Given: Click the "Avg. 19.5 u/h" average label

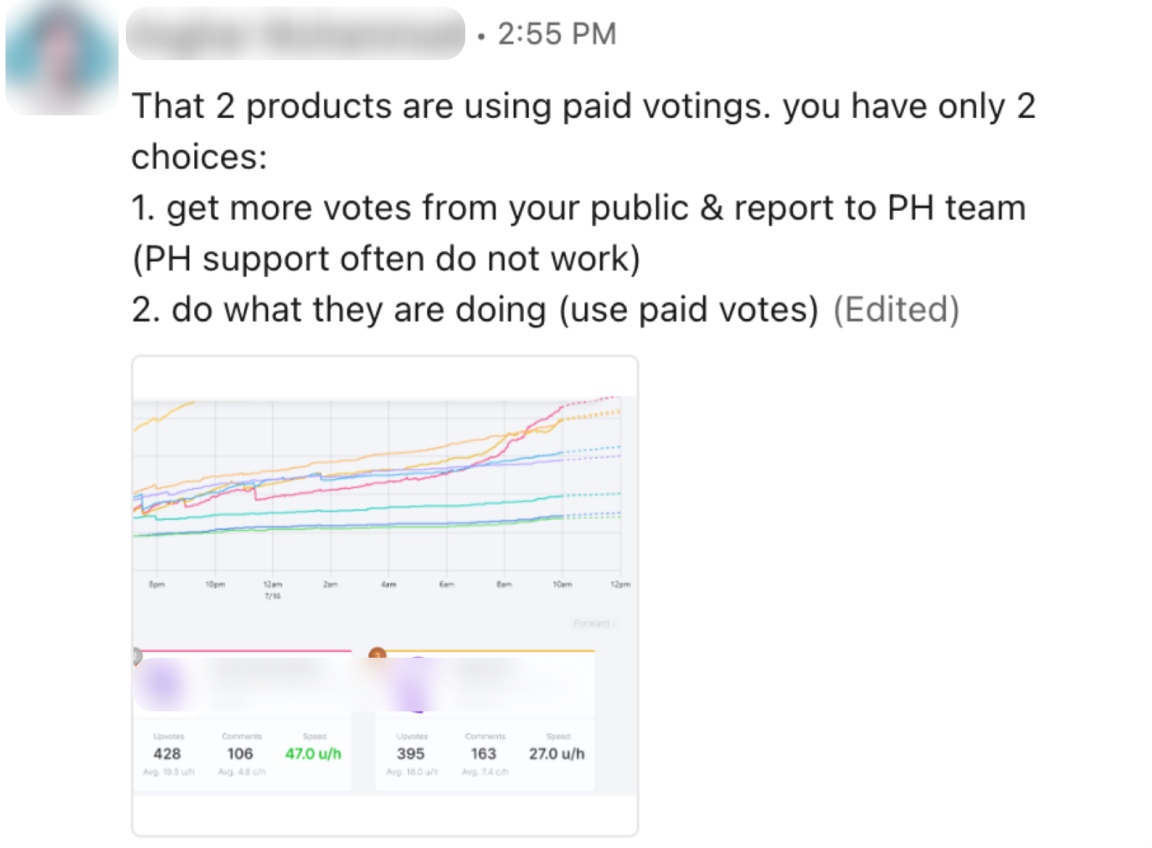Looking at the screenshot, I should click(168, 771).
